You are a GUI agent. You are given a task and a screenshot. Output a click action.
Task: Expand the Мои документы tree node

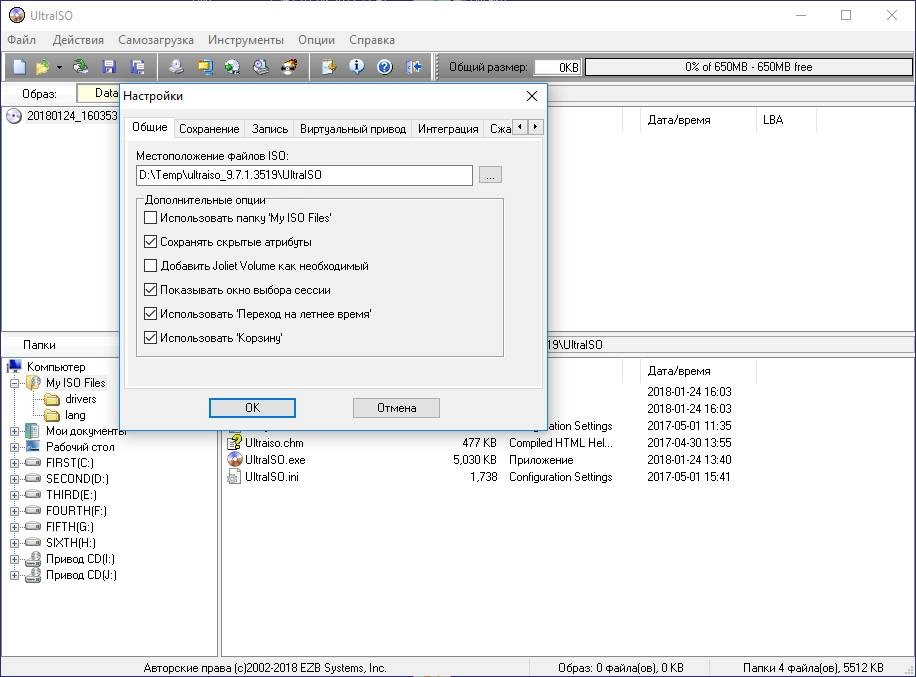pos(15,431)
